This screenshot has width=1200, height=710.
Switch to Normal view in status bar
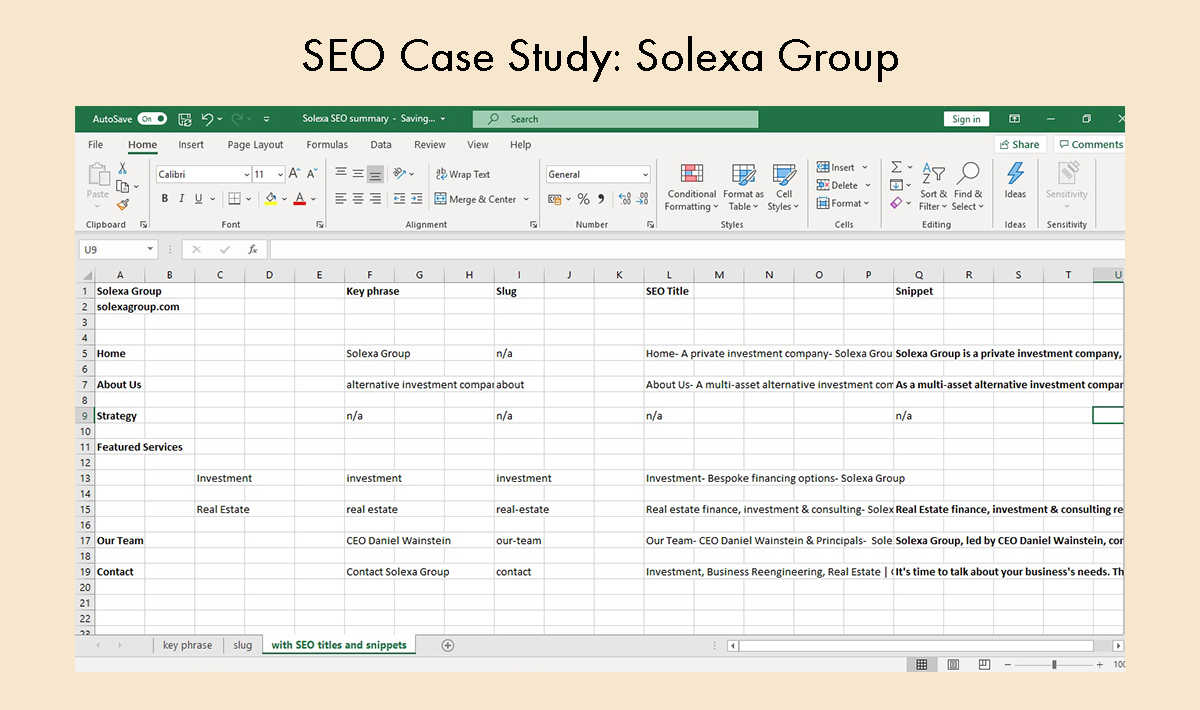922,664
